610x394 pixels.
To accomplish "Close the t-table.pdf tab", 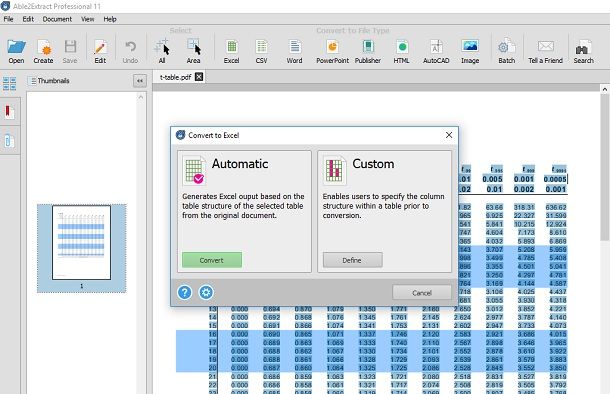I will coord(199,77).
